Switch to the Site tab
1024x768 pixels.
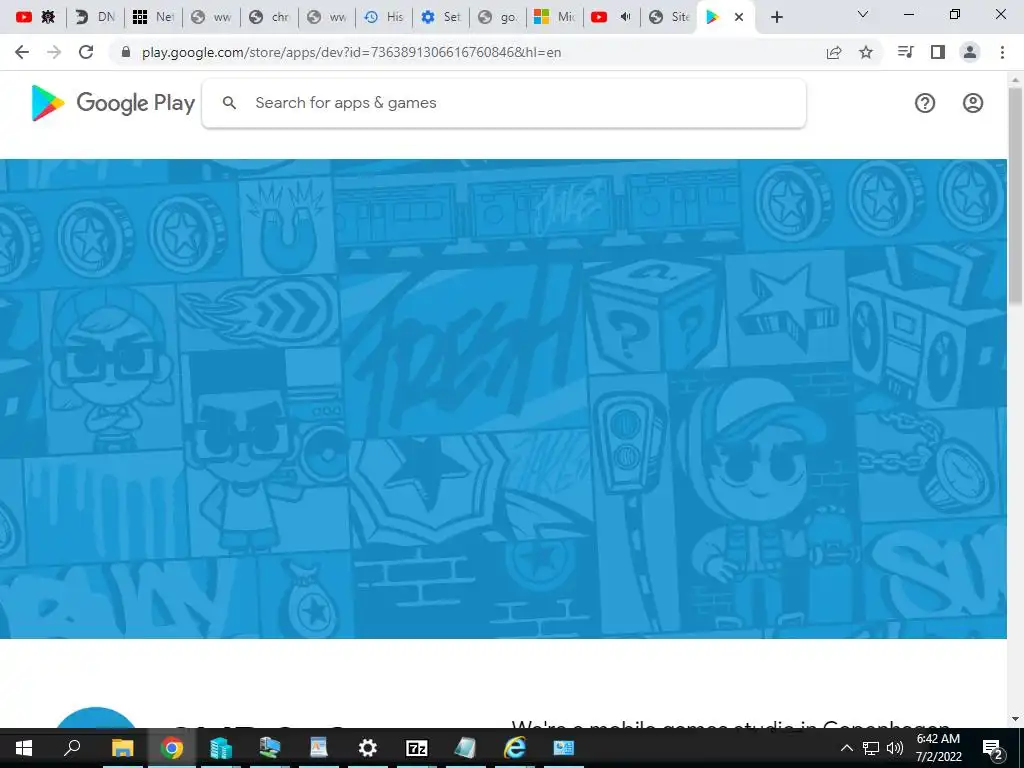tap(670, 17)
